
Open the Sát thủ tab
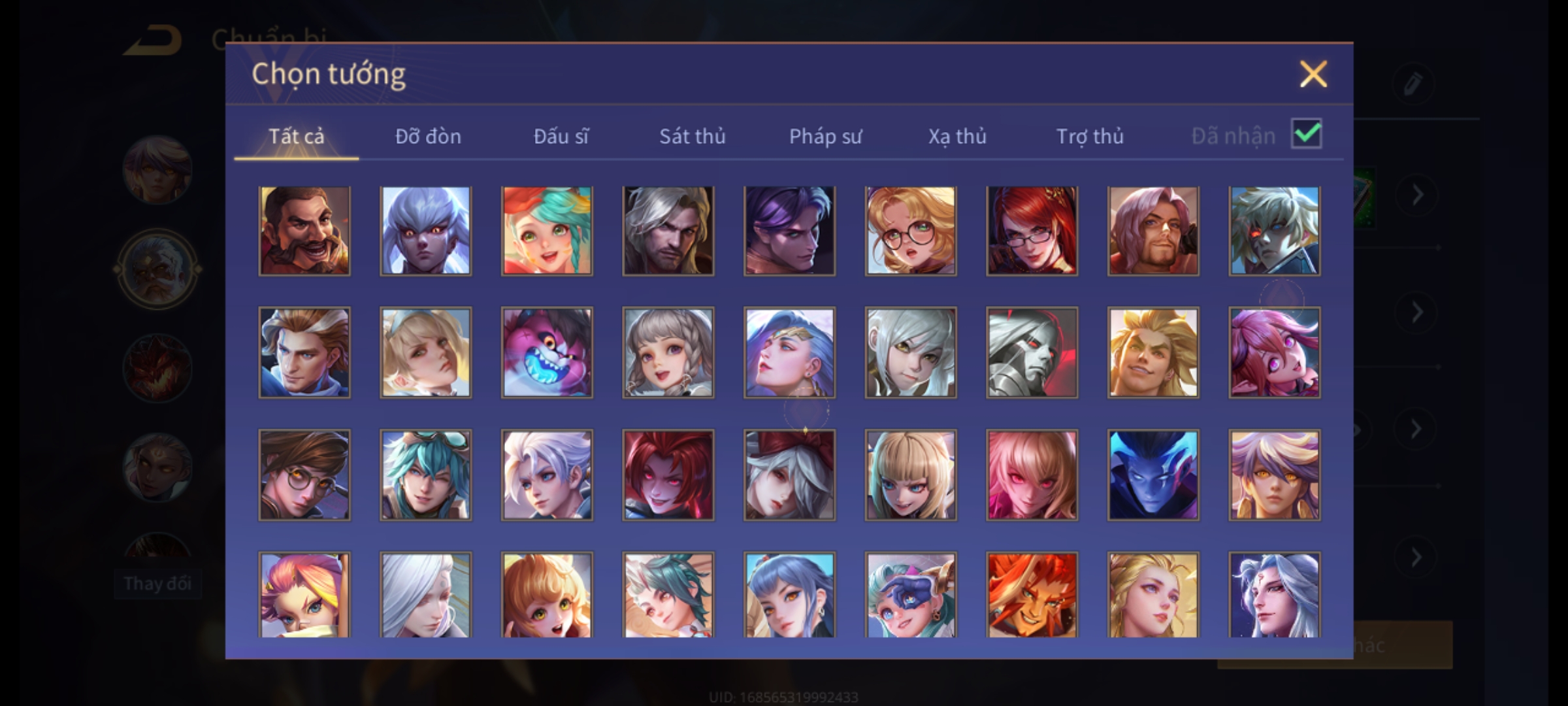(x=693, y=136)
